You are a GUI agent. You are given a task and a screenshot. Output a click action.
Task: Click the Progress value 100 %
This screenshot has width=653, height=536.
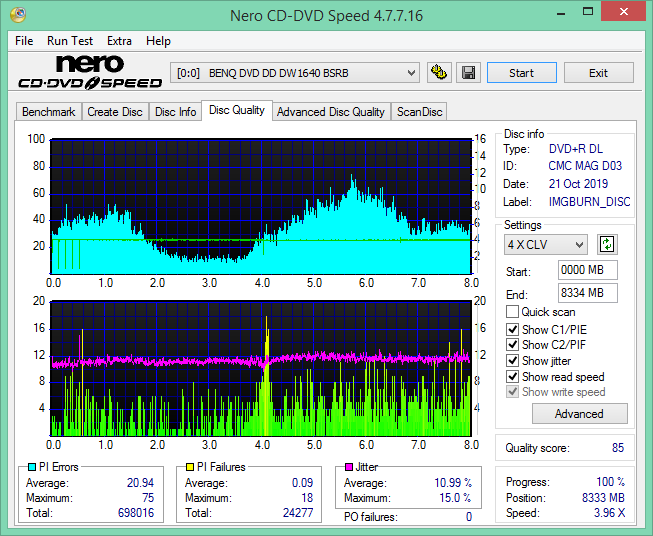point(611,482)
